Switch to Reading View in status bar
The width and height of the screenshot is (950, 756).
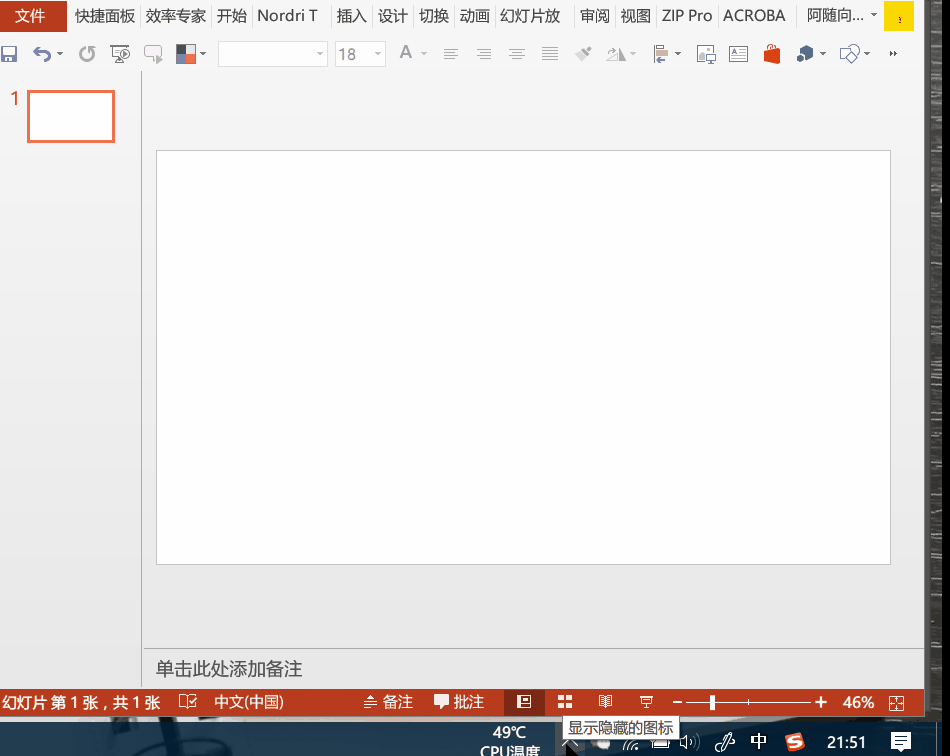tap(605, 702)
